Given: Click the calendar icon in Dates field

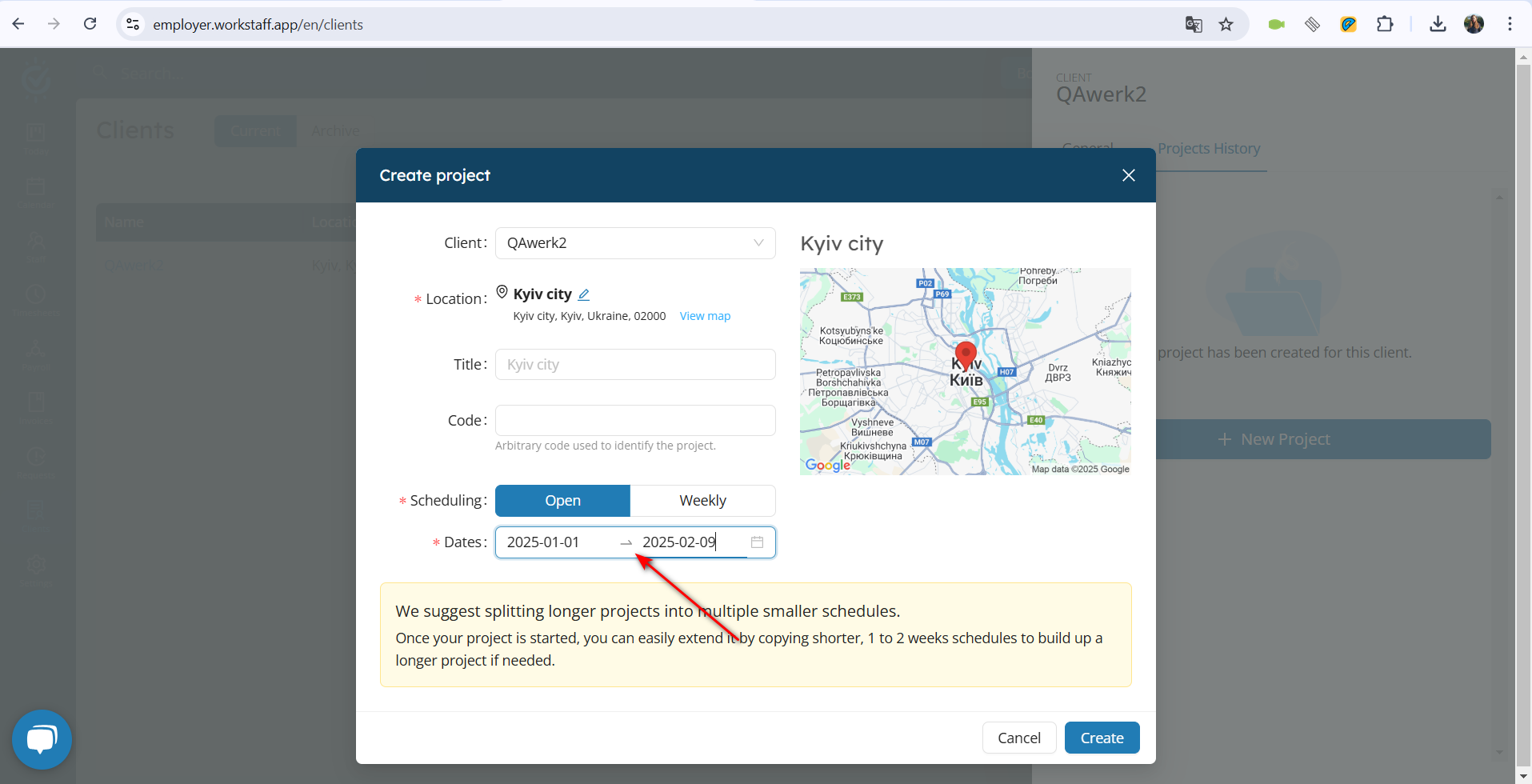Looking at the screenshot, I should pyautogui.click(x=757, y=542).
